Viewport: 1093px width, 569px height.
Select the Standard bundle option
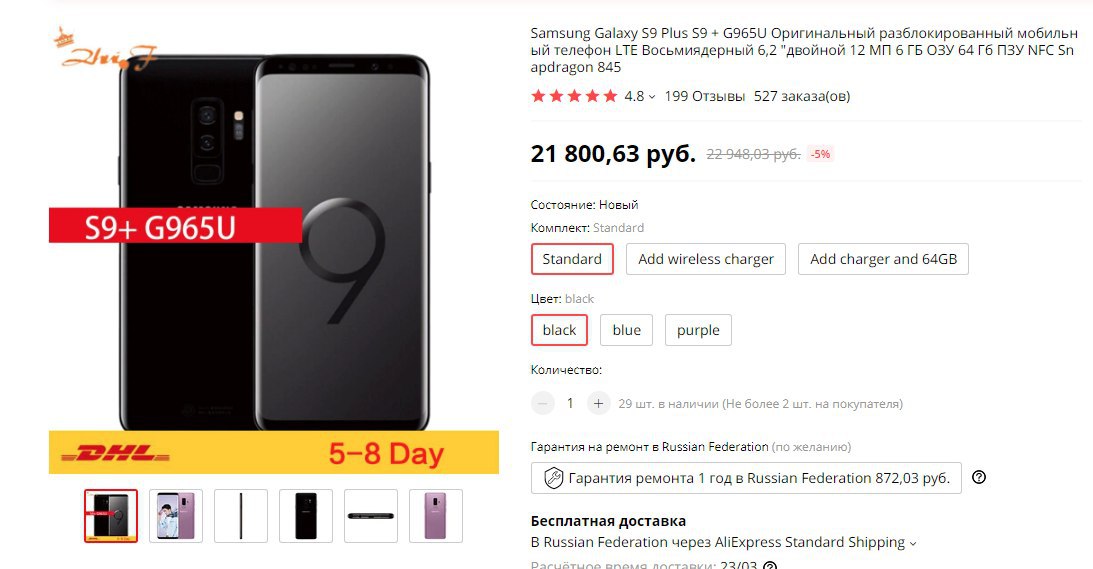572,259
